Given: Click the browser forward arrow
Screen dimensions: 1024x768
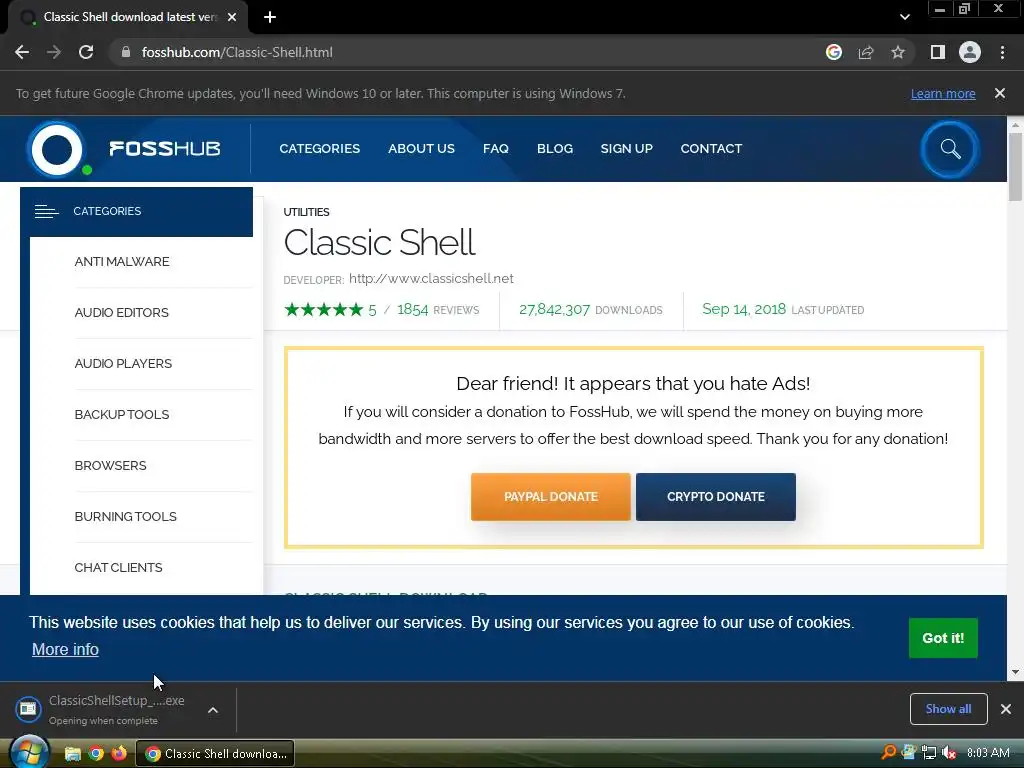Looking at the screenshot, I should pyautogui.click(x=54, y=52).
